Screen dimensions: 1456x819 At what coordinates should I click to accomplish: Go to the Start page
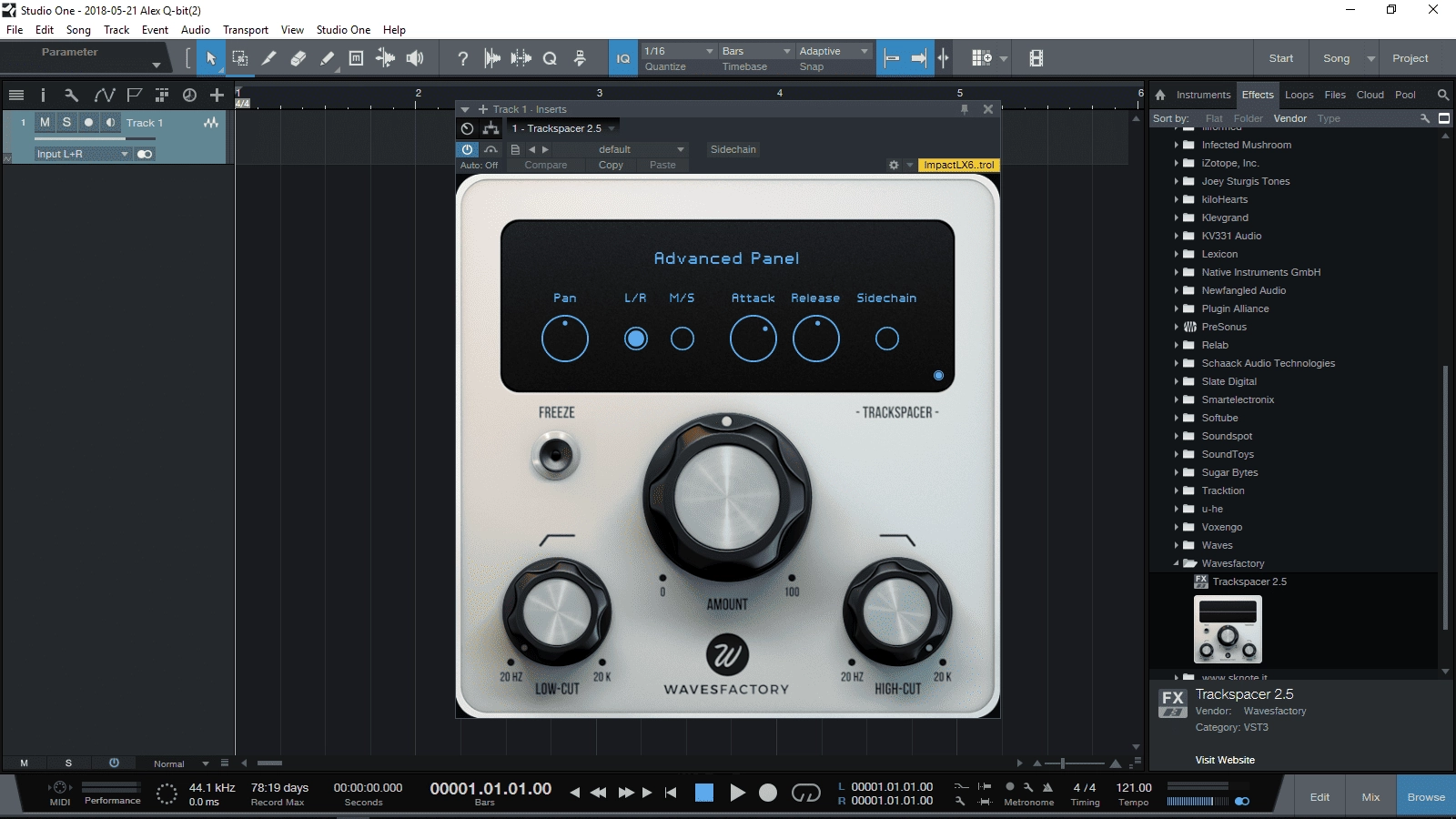pos(1280,58)
